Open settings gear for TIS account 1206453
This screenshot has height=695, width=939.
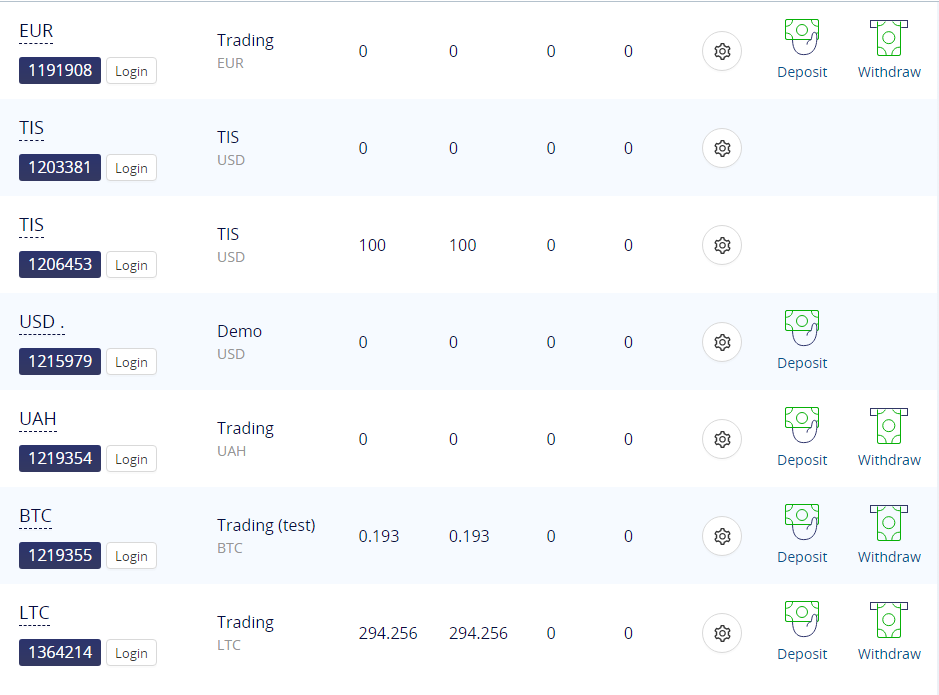[722, 245]
